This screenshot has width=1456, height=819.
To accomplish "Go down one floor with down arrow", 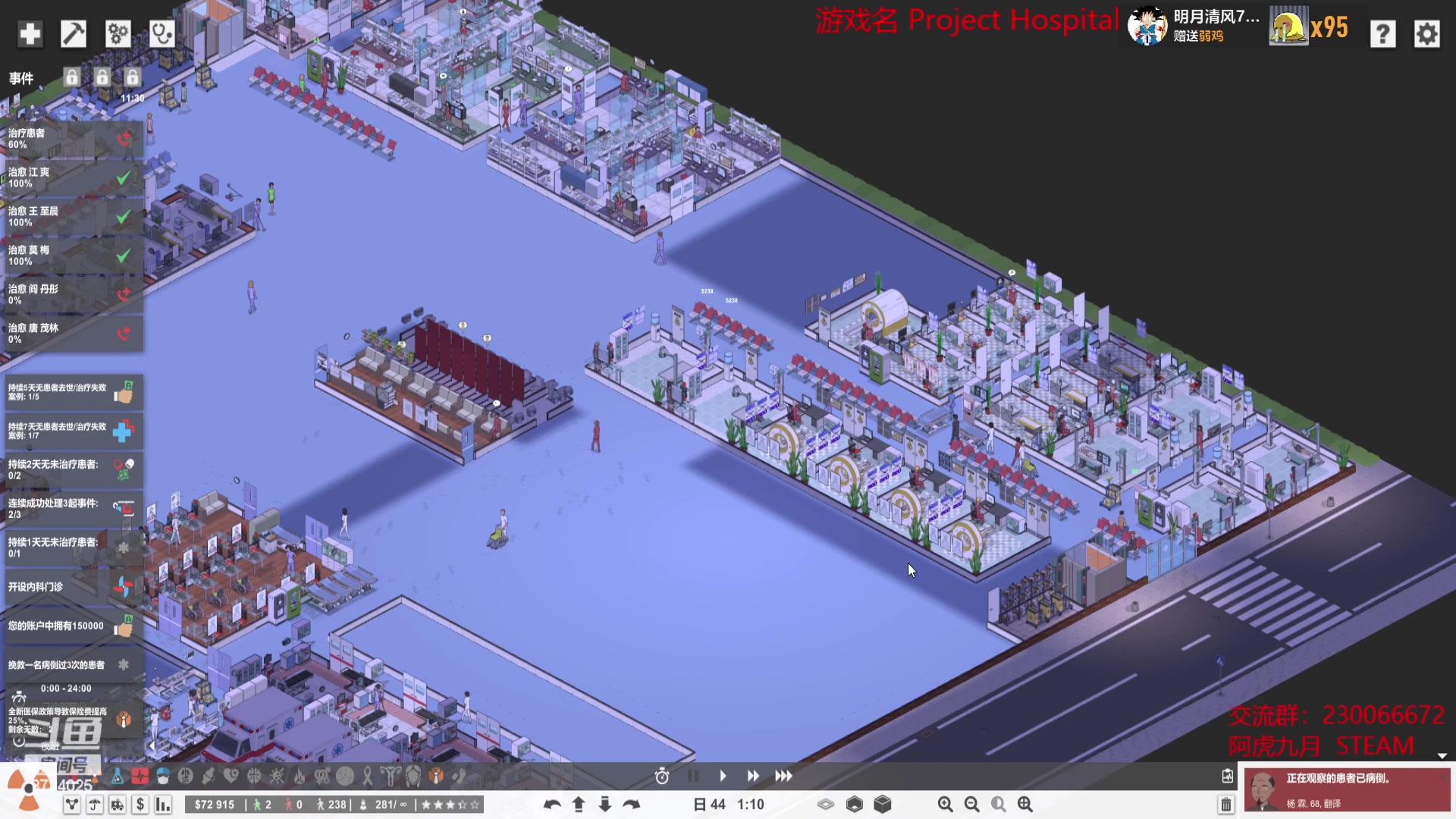I will click(x=605, y=805).
